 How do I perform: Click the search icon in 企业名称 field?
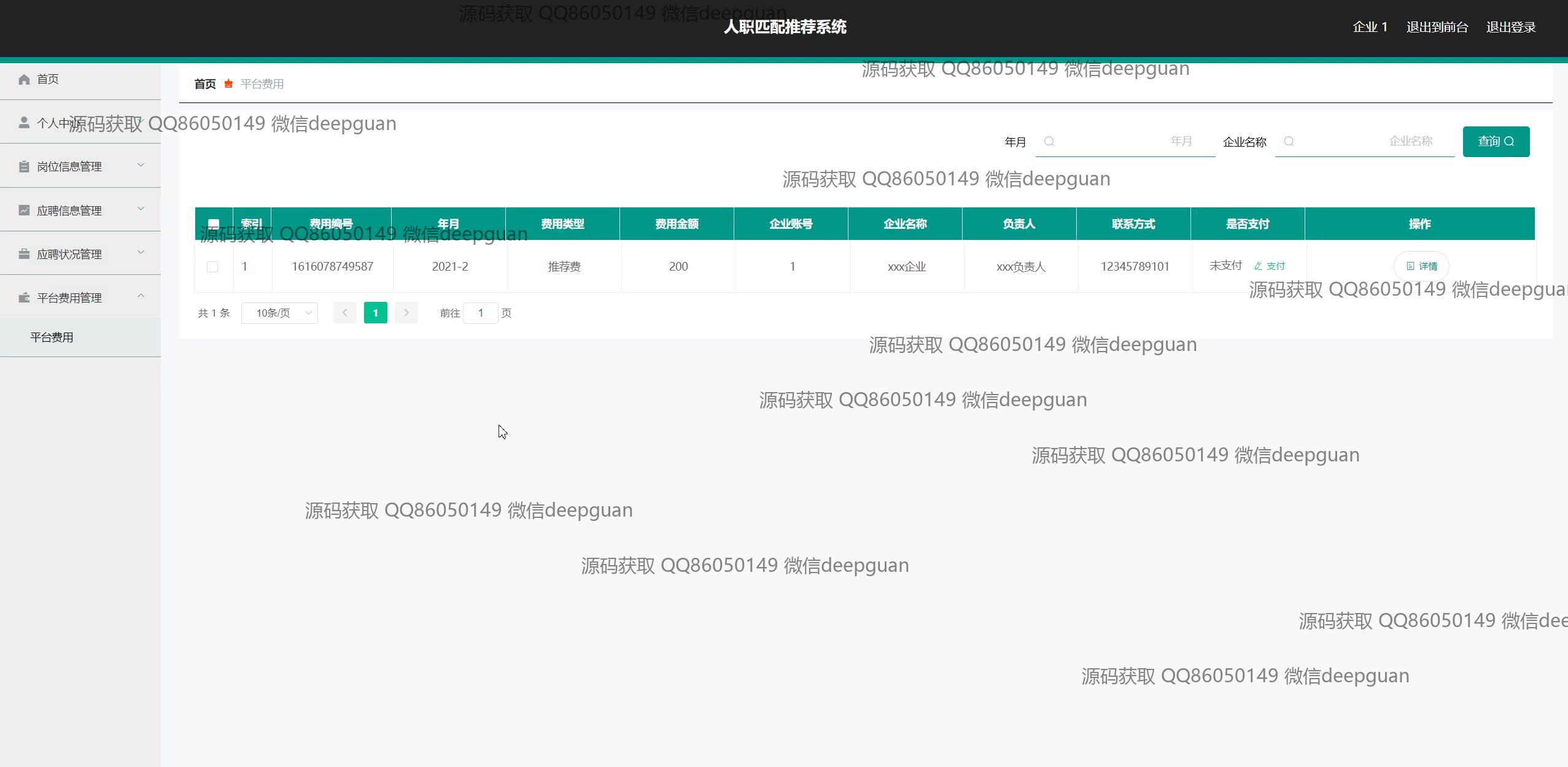1289,141
